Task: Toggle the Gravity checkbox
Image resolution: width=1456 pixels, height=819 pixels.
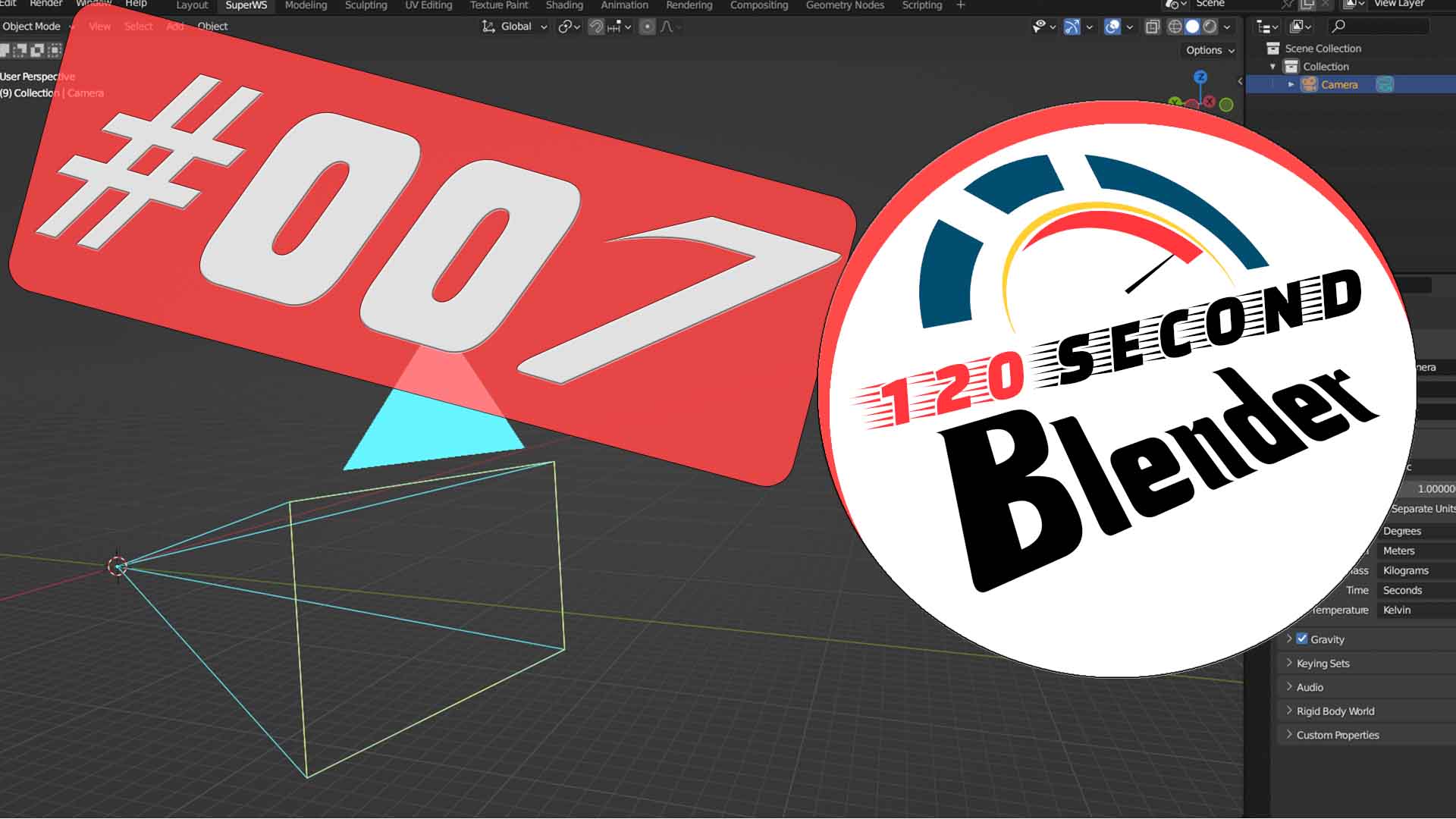Action: point(1302,639)
